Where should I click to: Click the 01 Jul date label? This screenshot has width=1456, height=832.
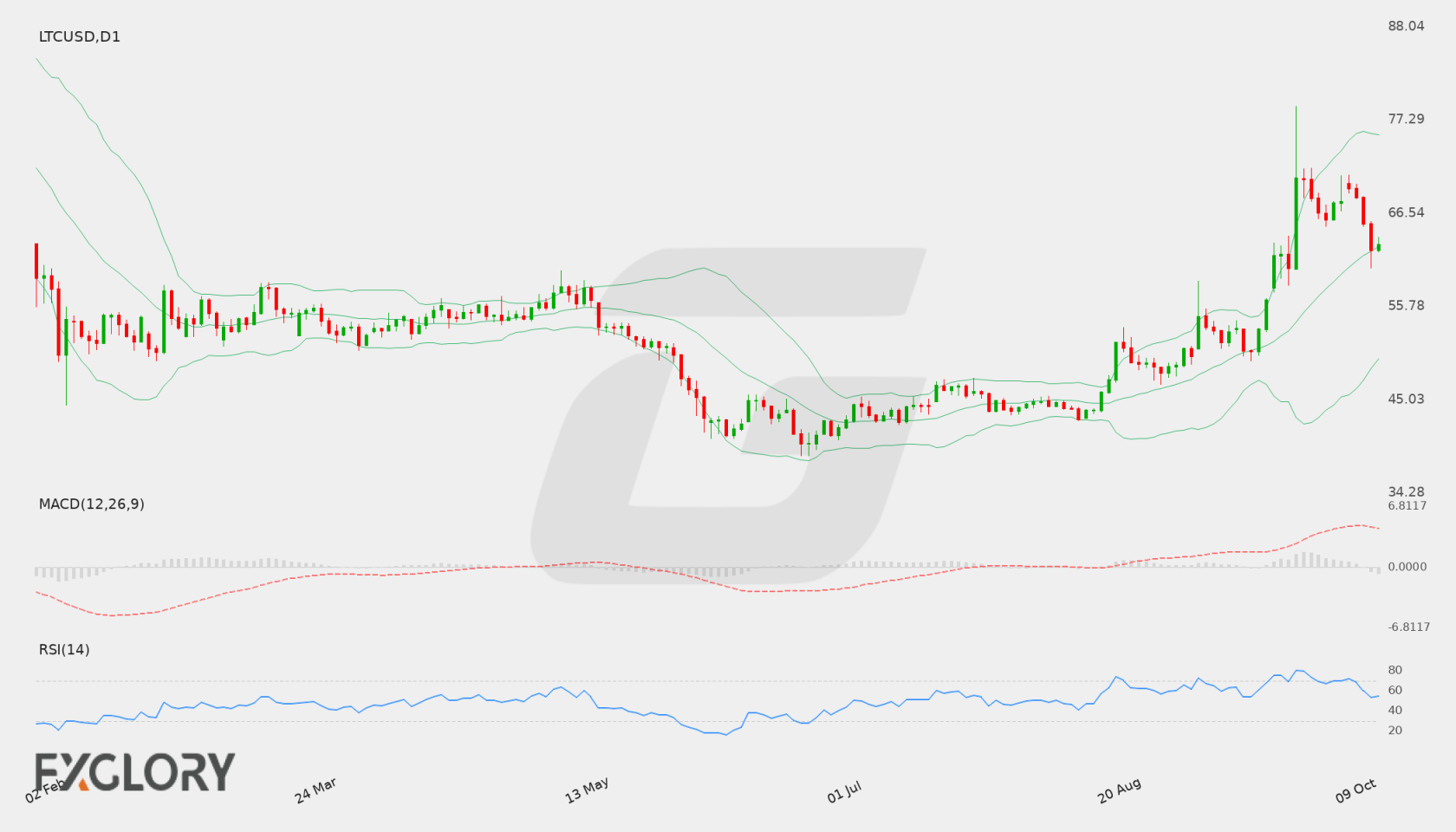(x=844, y=791)
